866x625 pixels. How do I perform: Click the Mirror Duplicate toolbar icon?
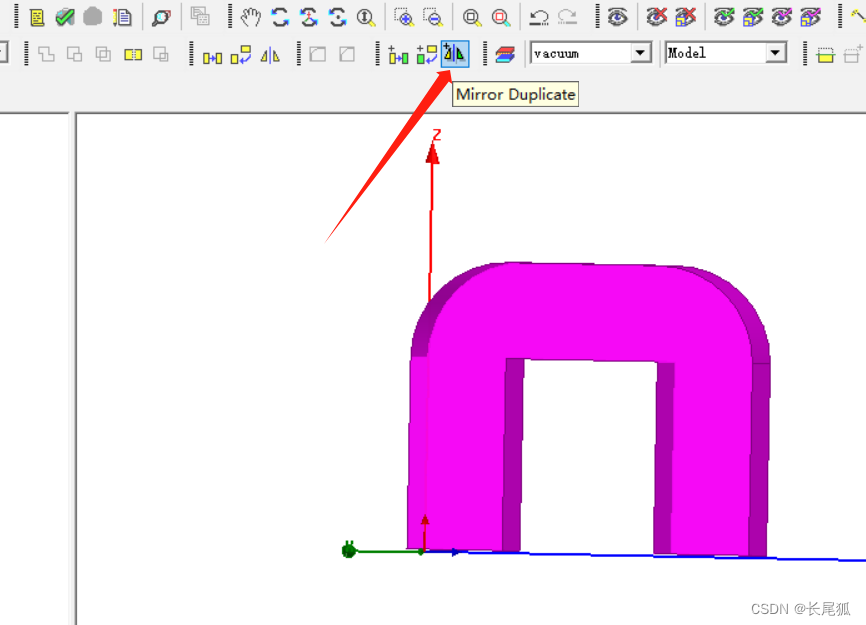(455, 54)
